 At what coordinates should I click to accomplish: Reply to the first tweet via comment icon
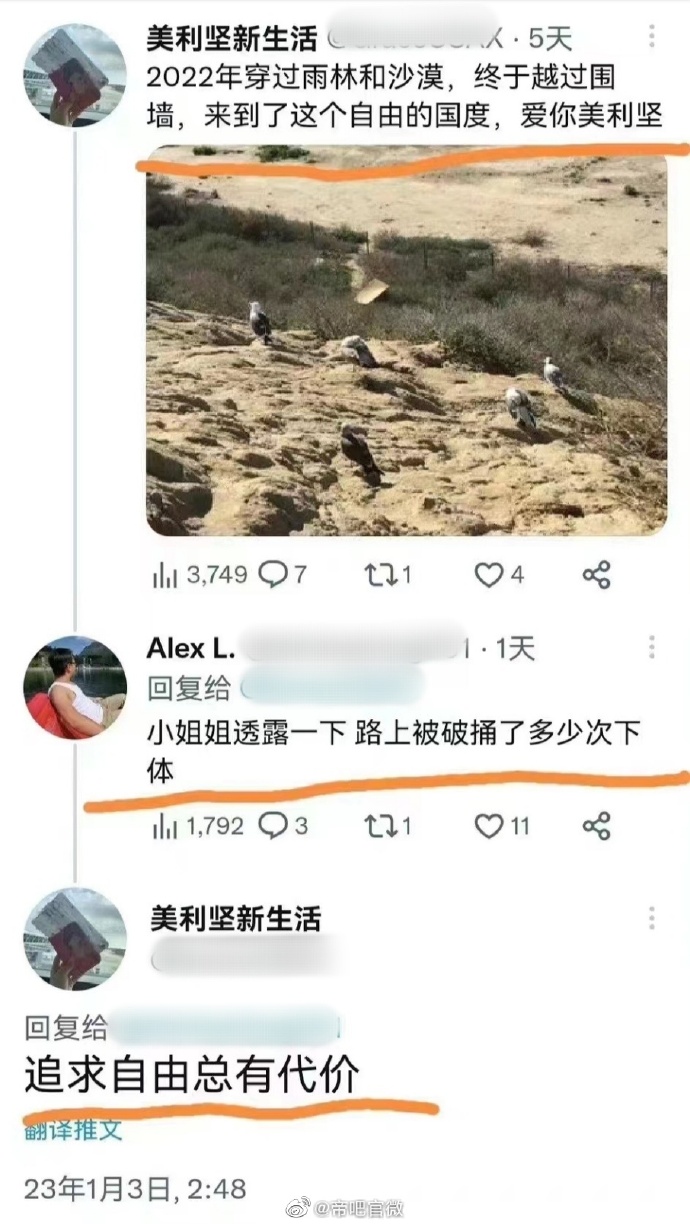click(x=272, y=575)
